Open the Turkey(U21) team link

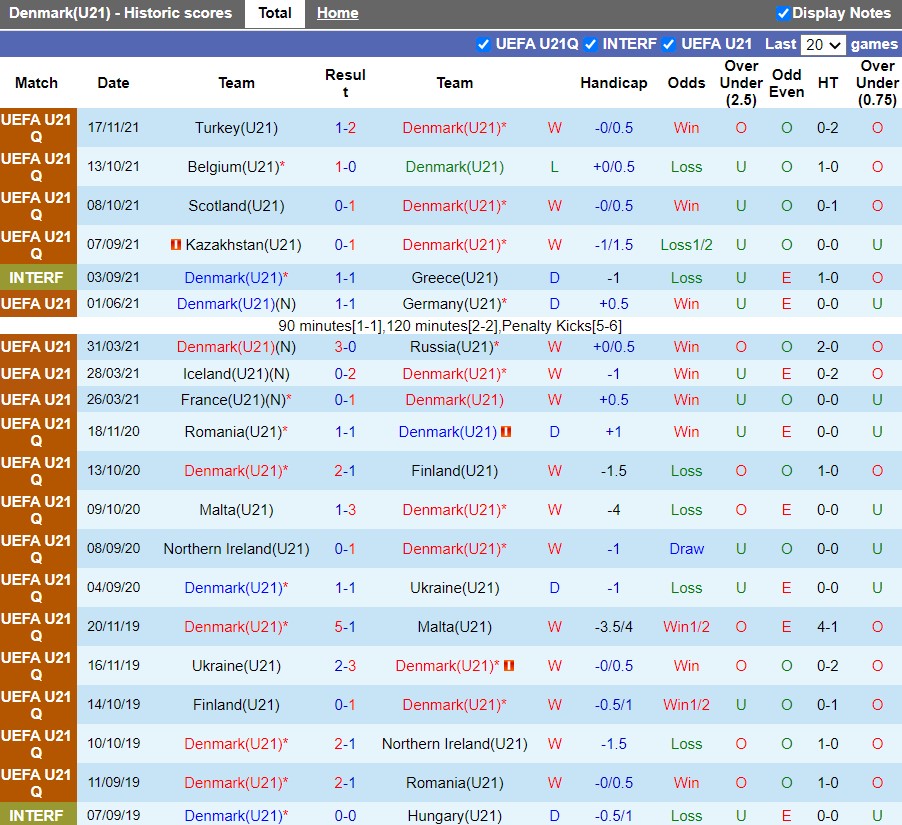[237, 128]
